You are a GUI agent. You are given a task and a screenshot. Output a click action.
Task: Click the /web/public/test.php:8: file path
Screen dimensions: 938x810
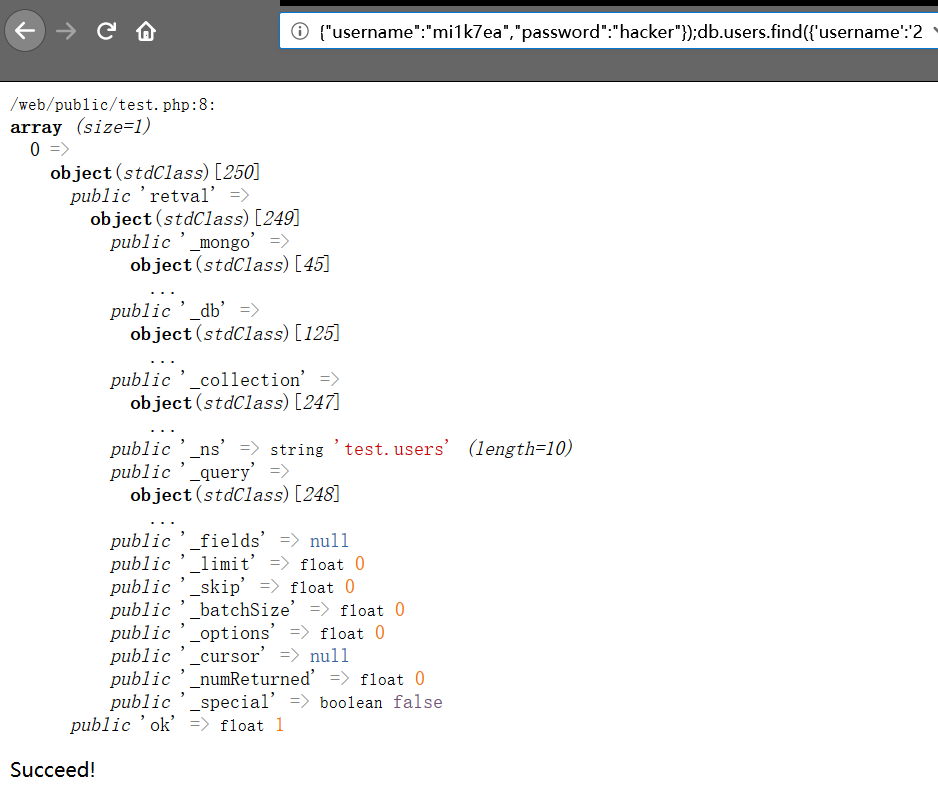[113, 105]
